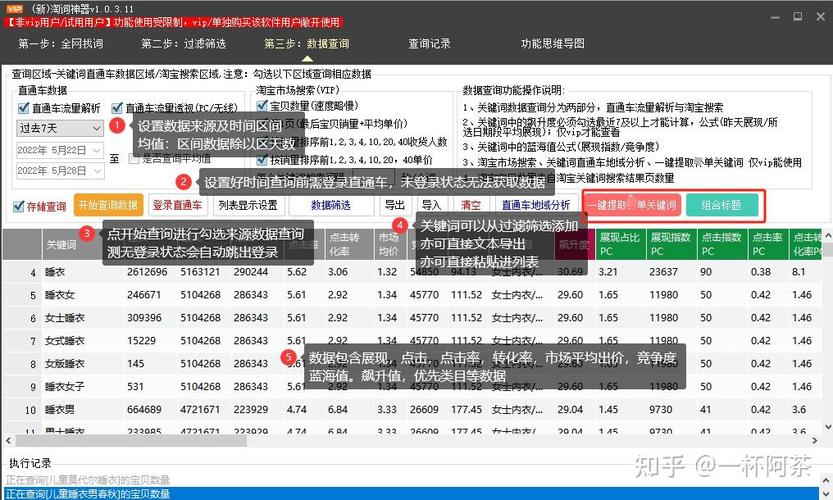Open the 第二步：过滤筛选 tab
This screenshot has width=833, height=500.
point(183,44)
